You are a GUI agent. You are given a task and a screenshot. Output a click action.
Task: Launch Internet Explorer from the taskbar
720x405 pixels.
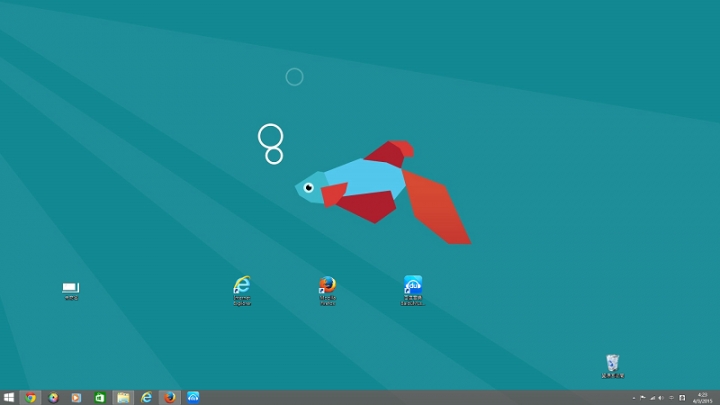(146, 398)
